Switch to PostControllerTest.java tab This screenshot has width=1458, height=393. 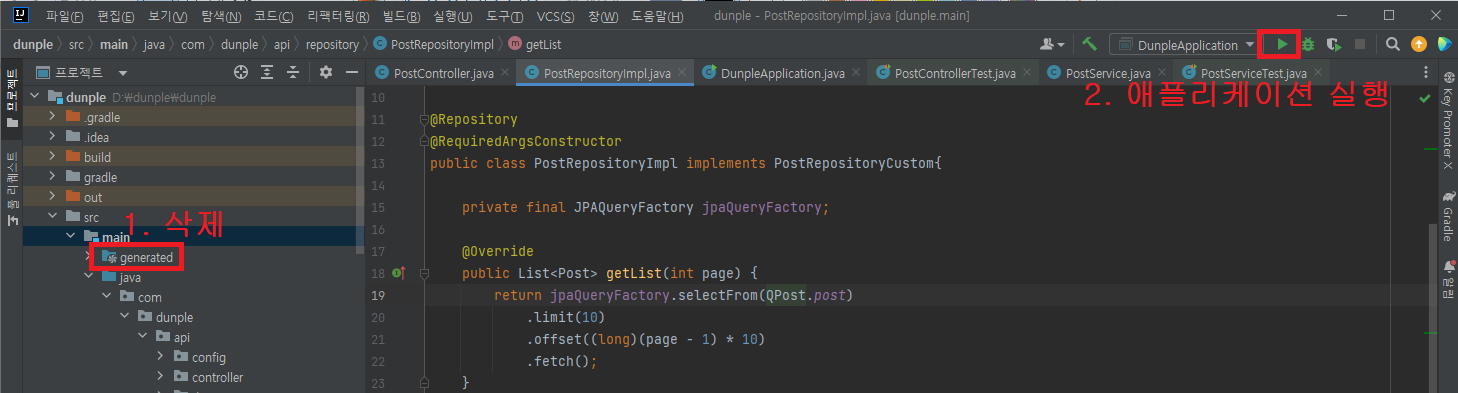955,73
